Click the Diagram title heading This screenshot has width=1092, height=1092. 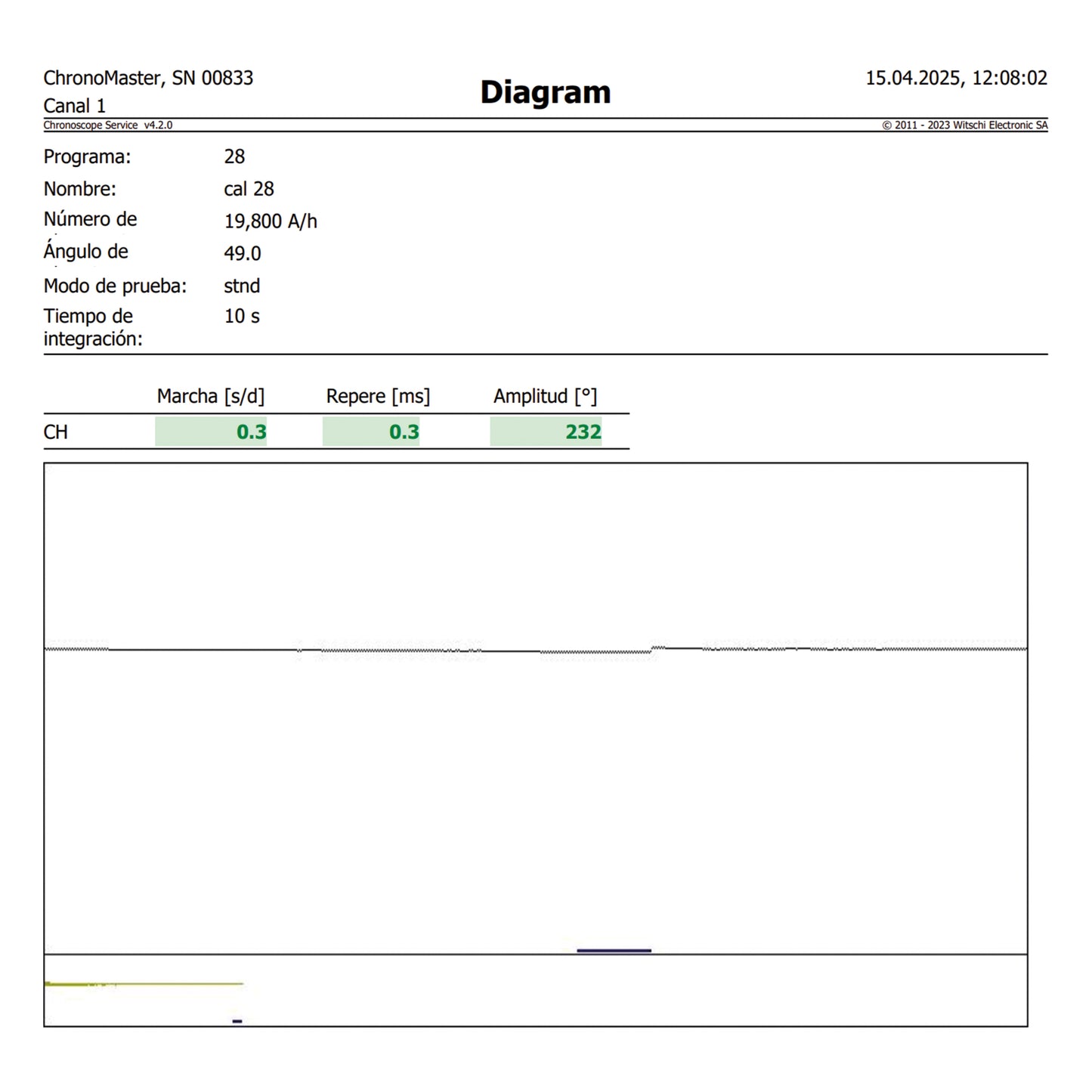[545, 92]
